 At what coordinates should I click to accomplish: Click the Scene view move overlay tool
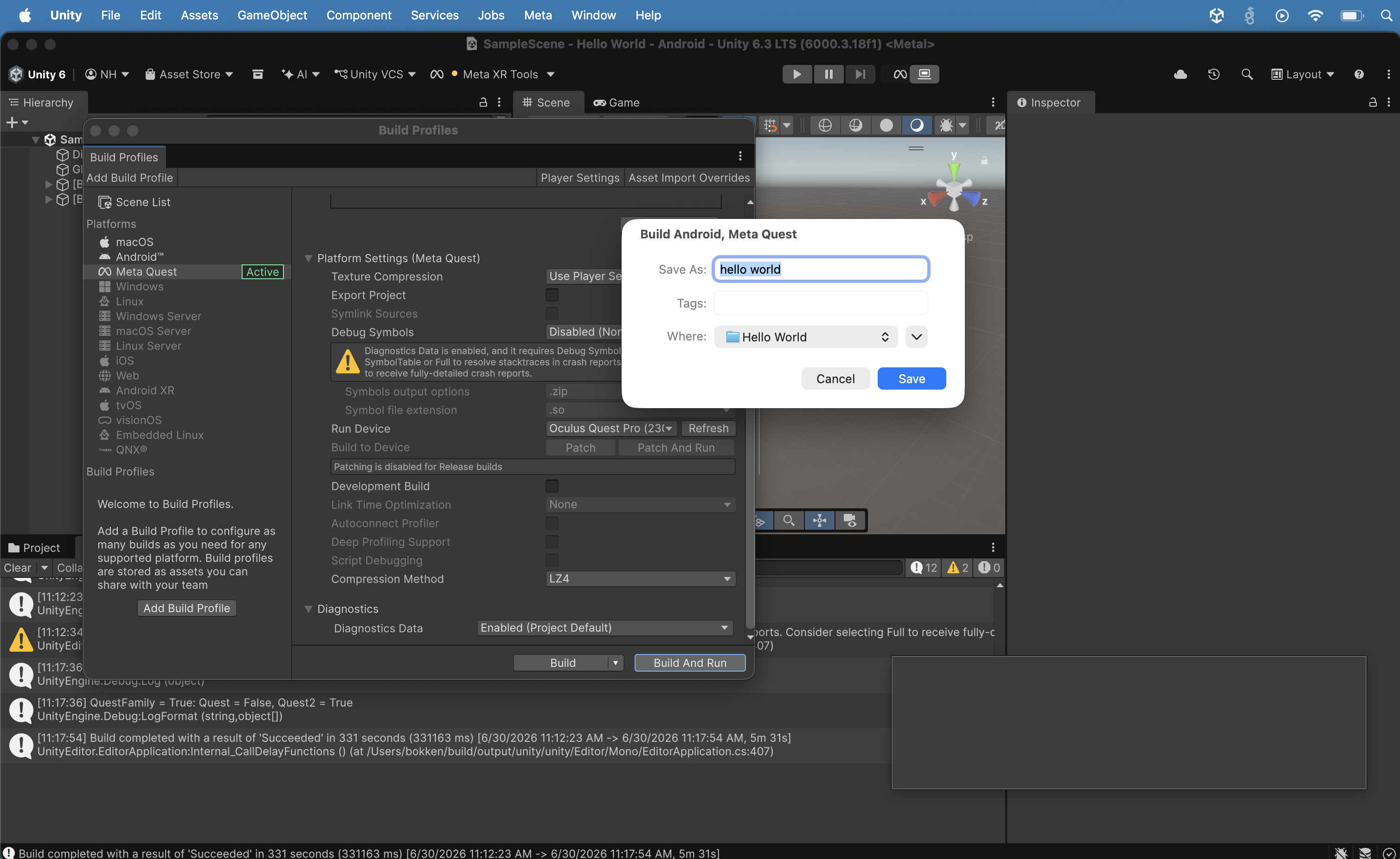(819, 520)
